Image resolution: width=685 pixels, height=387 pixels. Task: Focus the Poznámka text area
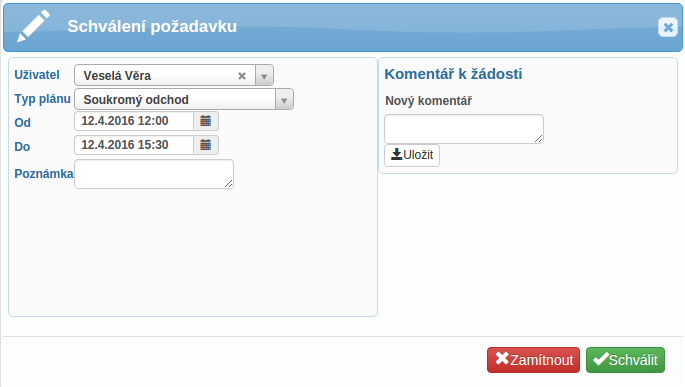pos(154,174)
